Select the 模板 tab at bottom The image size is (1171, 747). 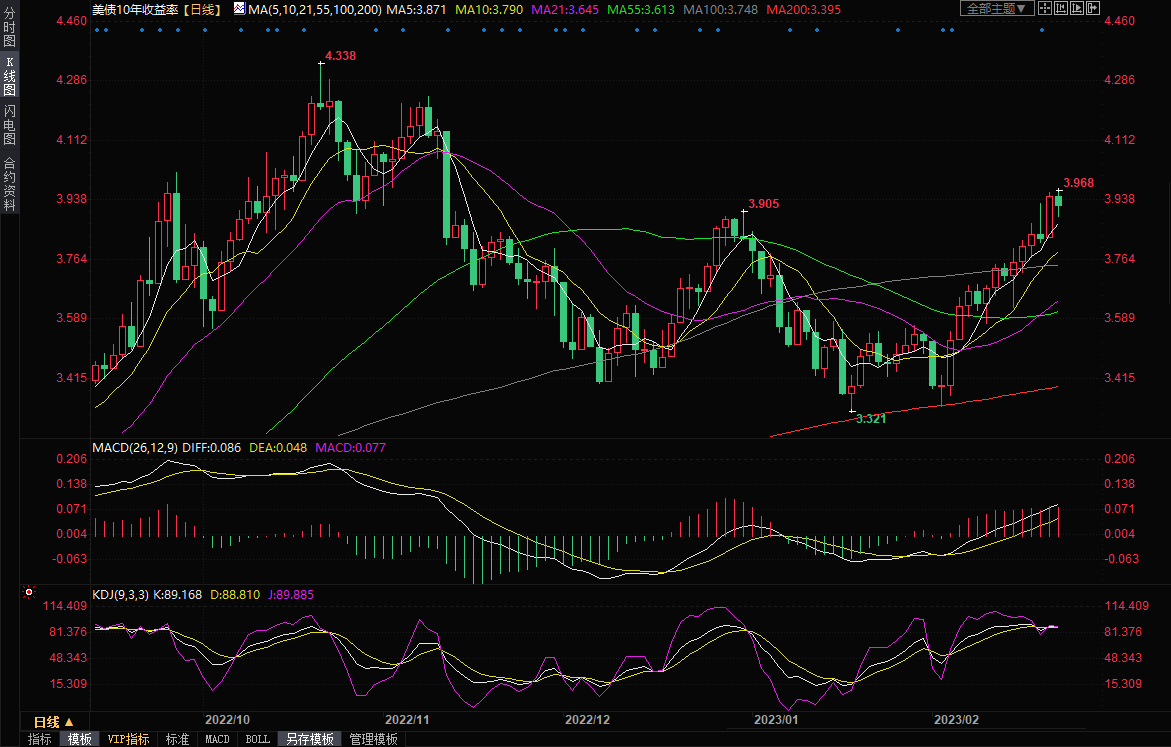point(79,740)
